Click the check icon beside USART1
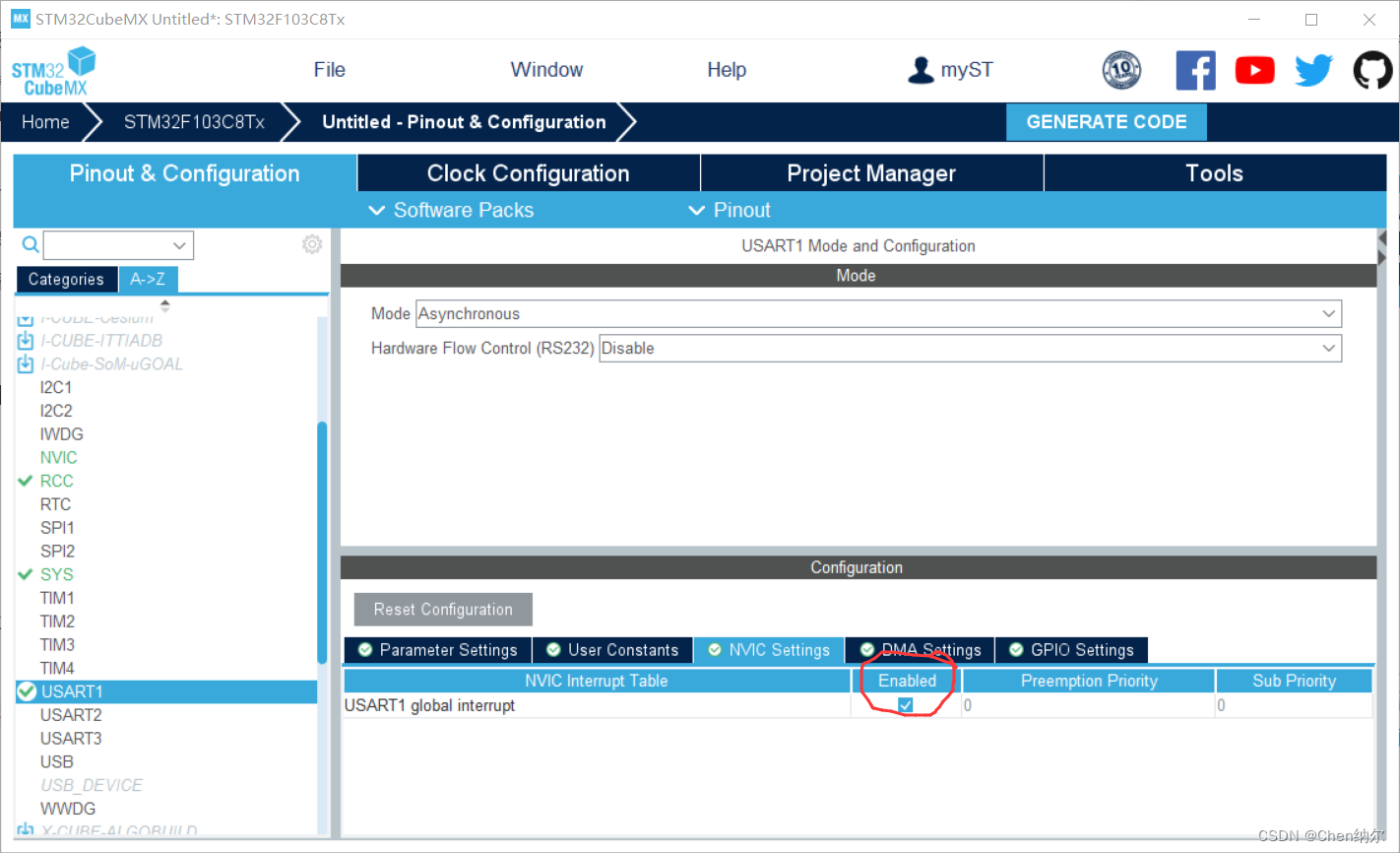 [x=27, y=691]
